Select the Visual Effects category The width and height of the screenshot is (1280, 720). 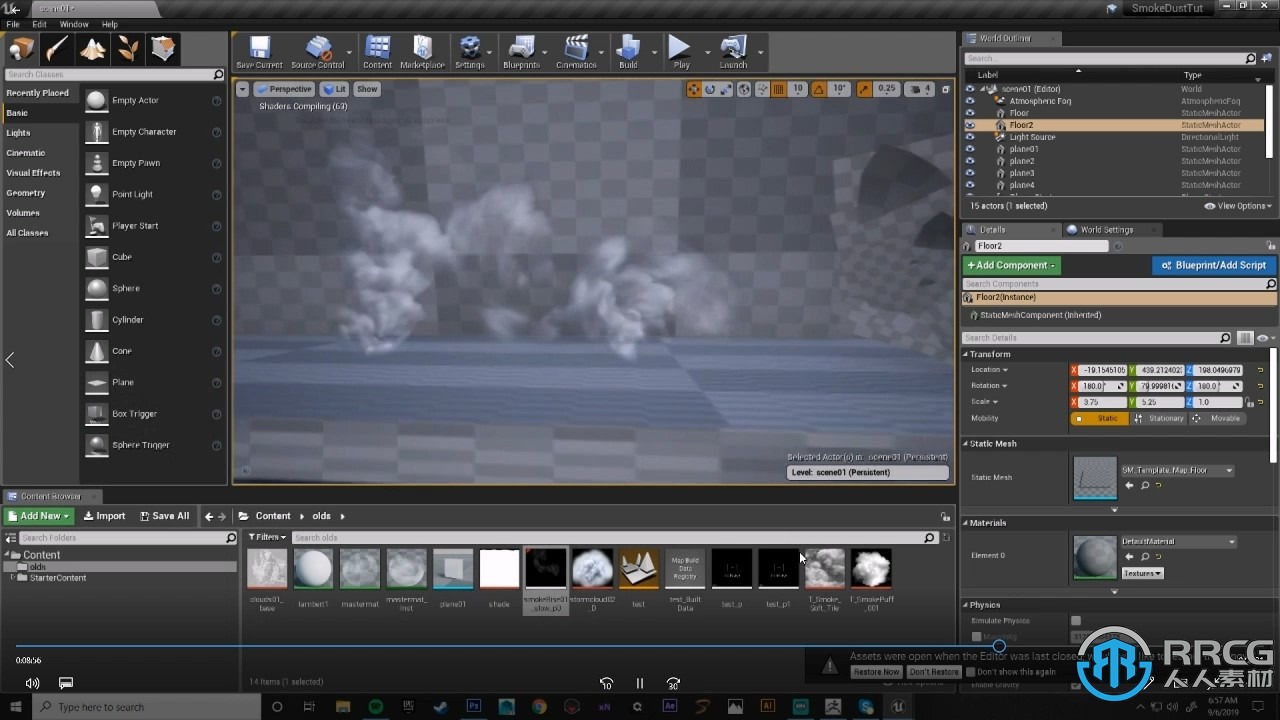(x=33, y=173)
